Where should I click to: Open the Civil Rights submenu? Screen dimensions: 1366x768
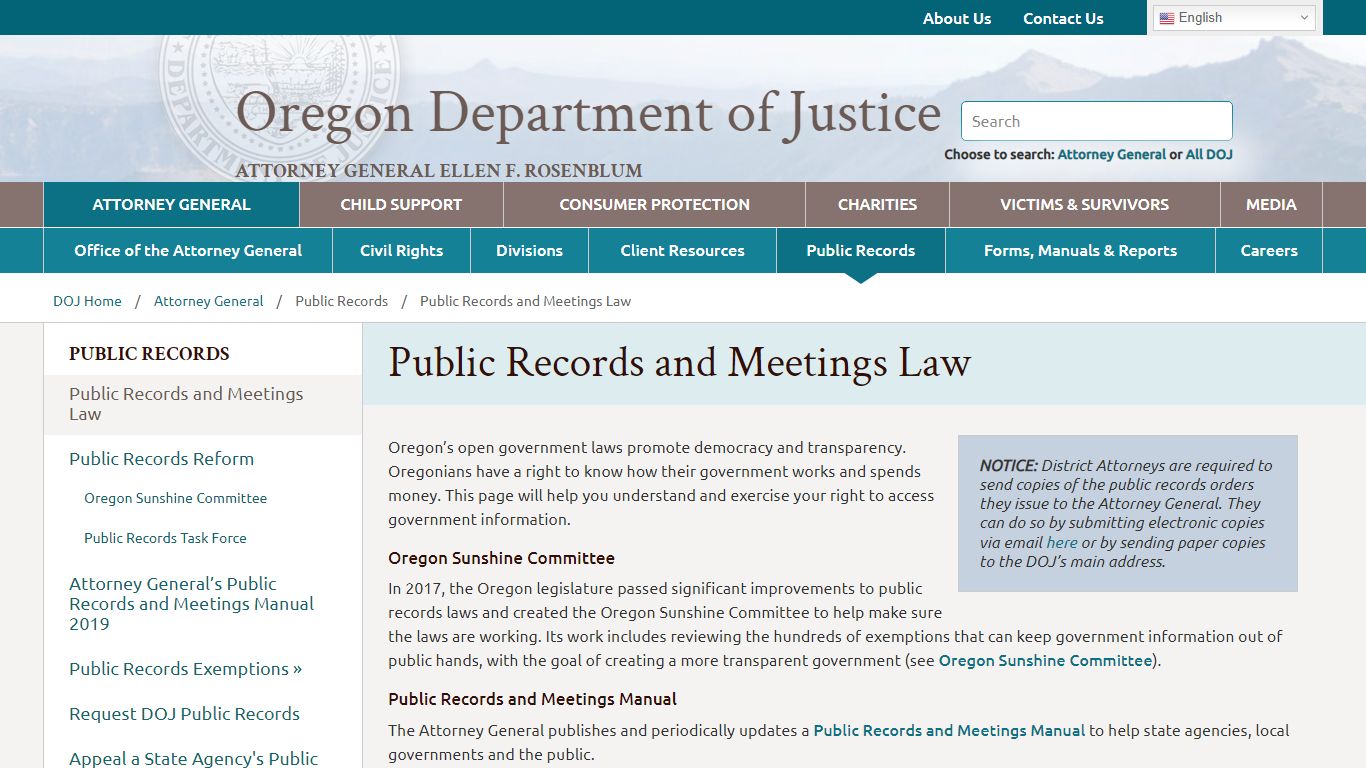401,250
